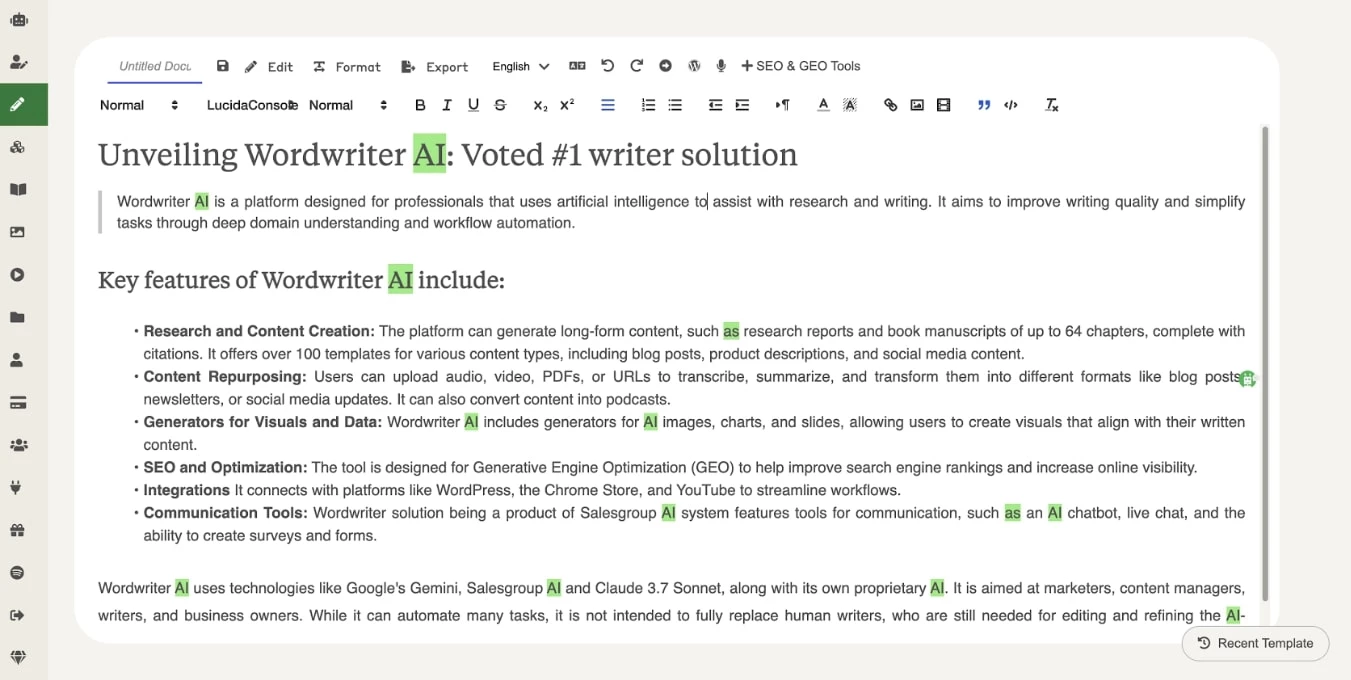Open the credit card billing sidebar icon
The width and height of the screenshot is (1351, 680).
point(18,403)
